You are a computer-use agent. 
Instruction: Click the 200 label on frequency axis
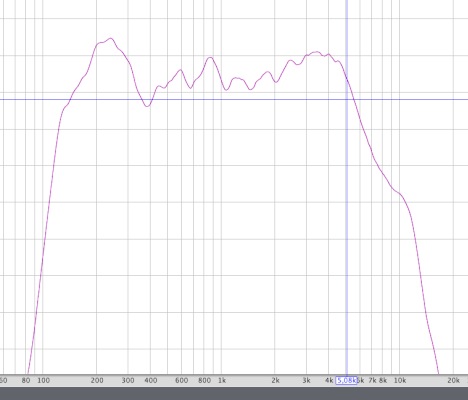(x=97, y=380)
